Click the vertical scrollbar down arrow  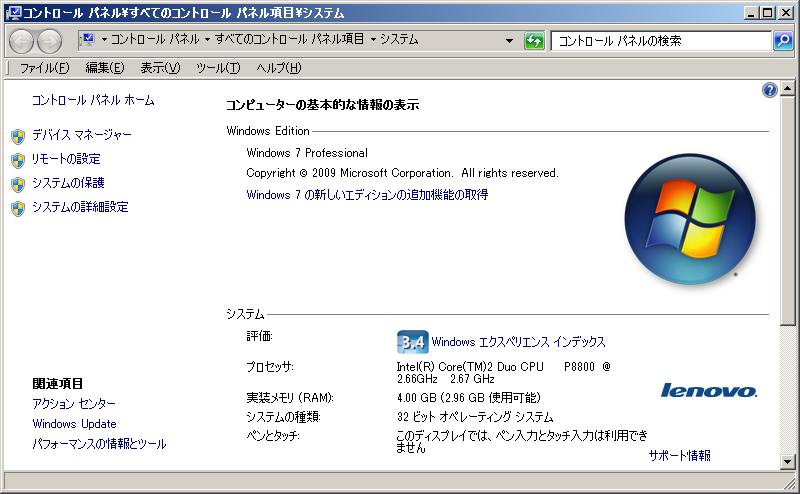(x=790, y=461)
